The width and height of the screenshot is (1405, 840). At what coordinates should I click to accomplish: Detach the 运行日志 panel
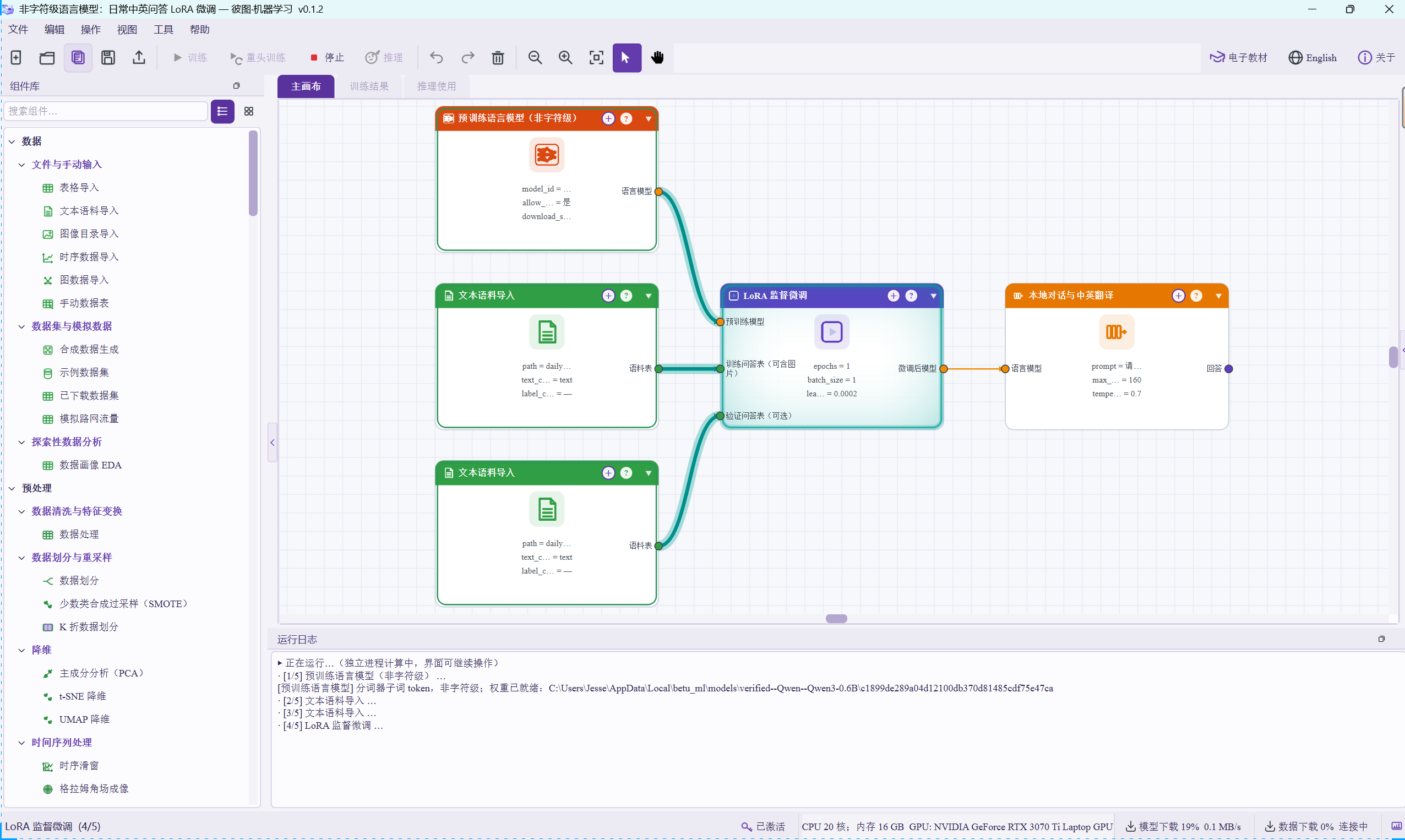[x=1381, y=639]
